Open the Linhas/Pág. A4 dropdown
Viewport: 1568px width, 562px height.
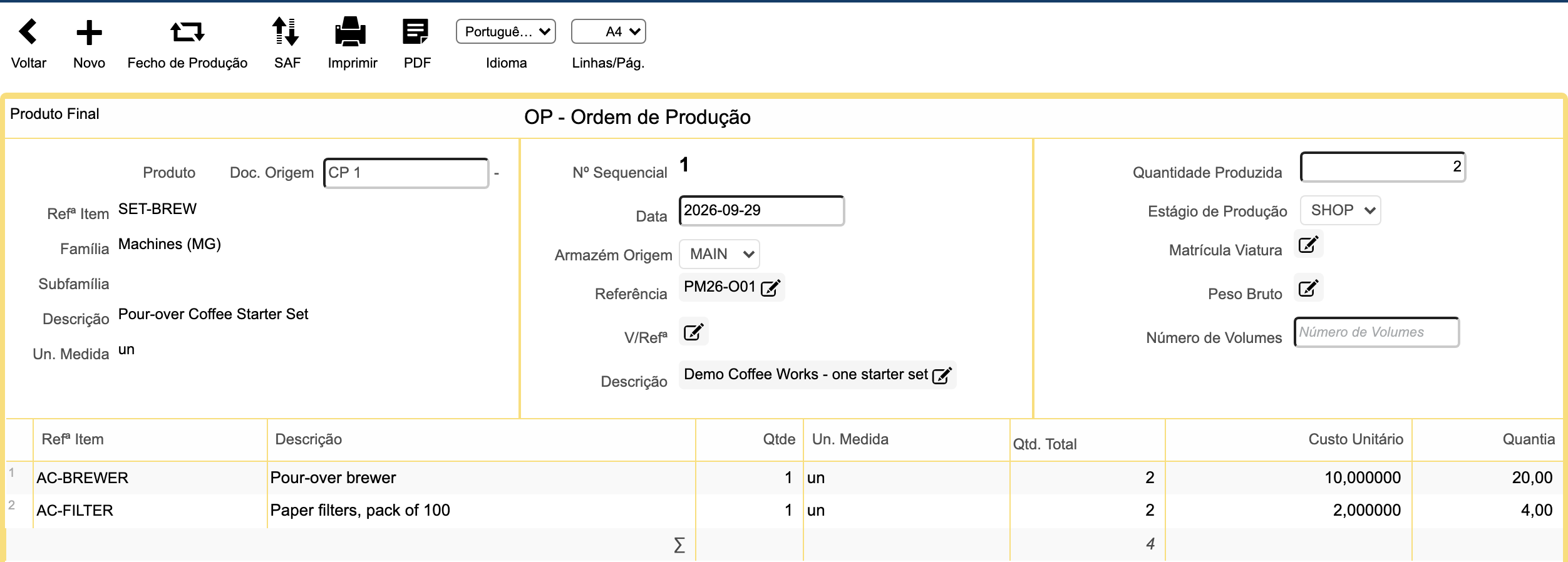click(x=608, y=31)
